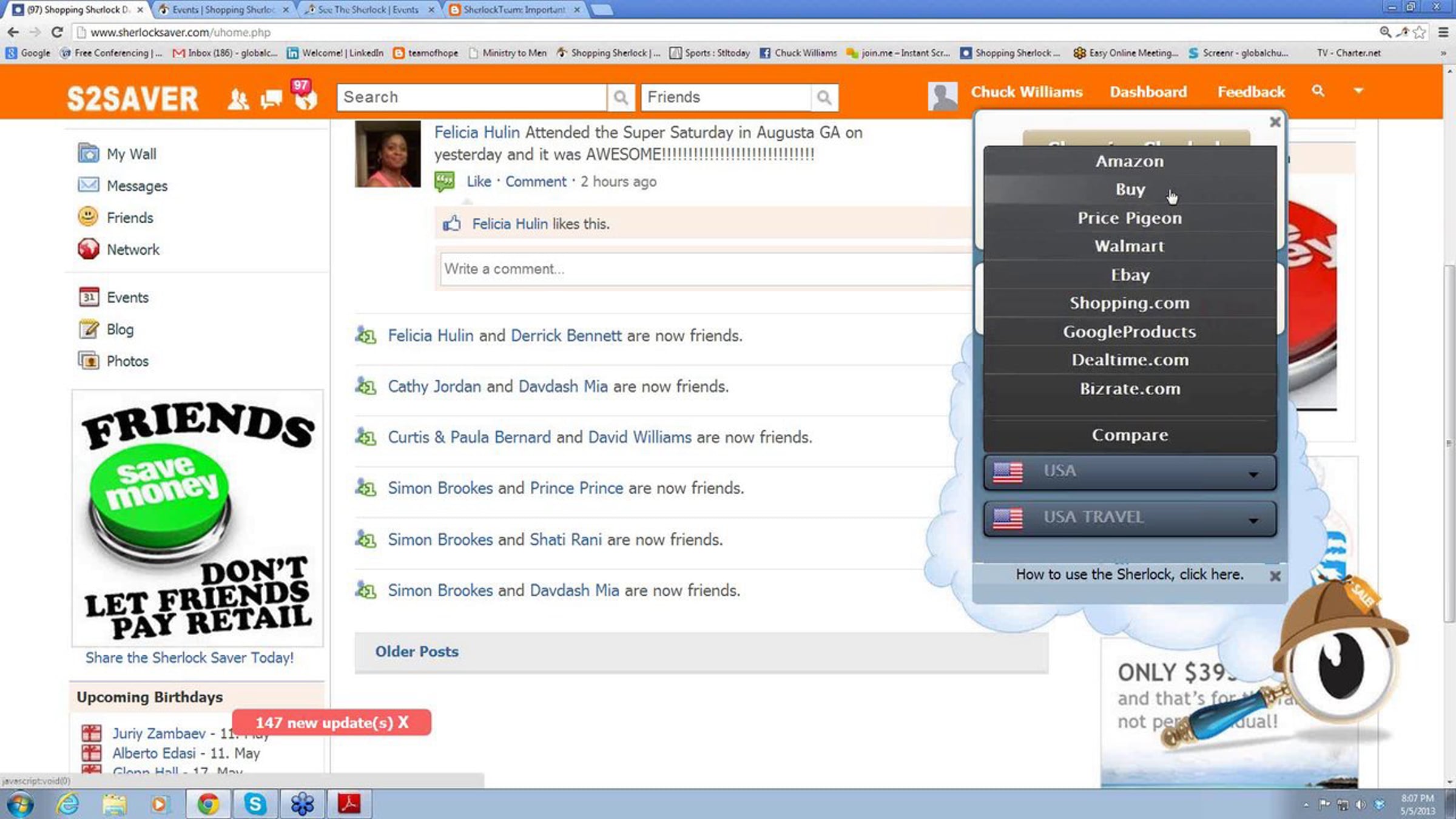1456x819 pixels.
Task: Open the chat bubbles icon in orange header
Action: [271, 99]
